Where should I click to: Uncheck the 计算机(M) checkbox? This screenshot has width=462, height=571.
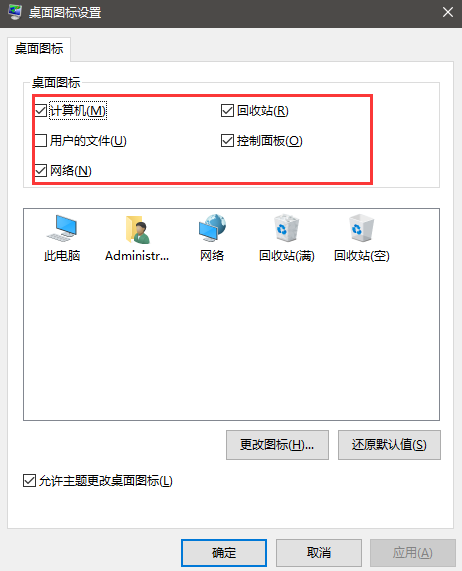(41, 110)
